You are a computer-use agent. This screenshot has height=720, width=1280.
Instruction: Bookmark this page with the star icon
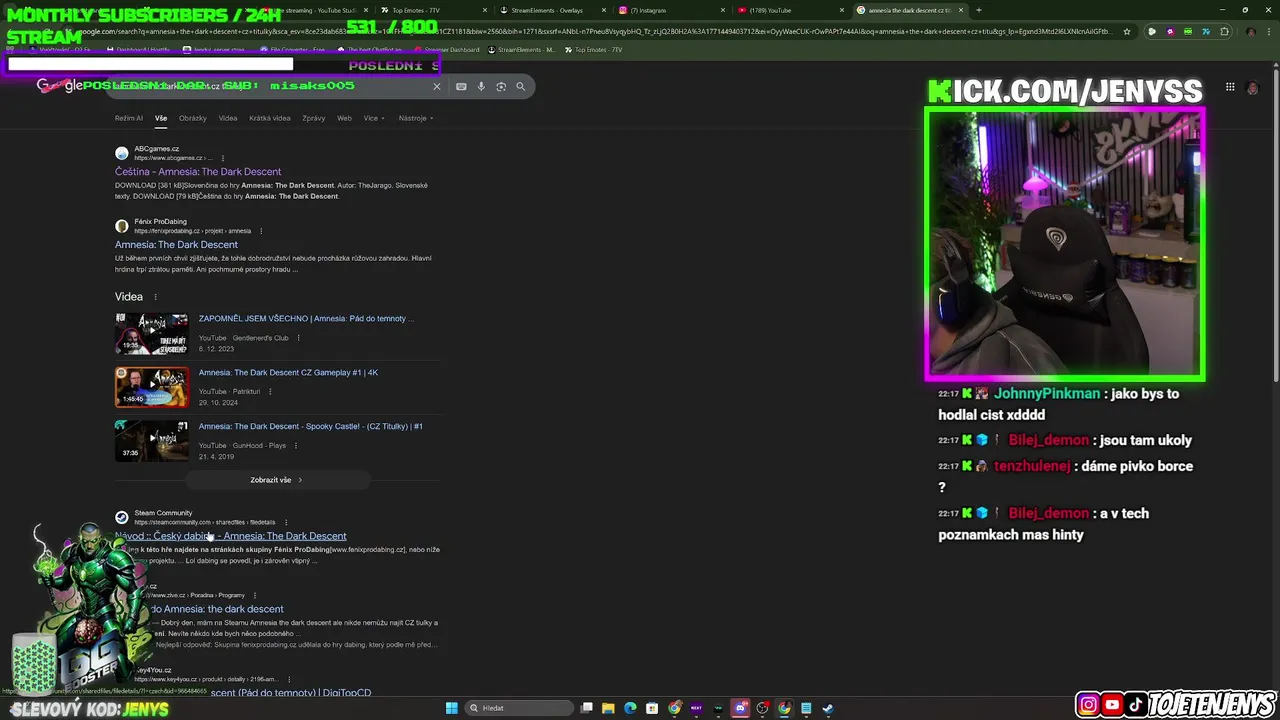[1127, 31]
